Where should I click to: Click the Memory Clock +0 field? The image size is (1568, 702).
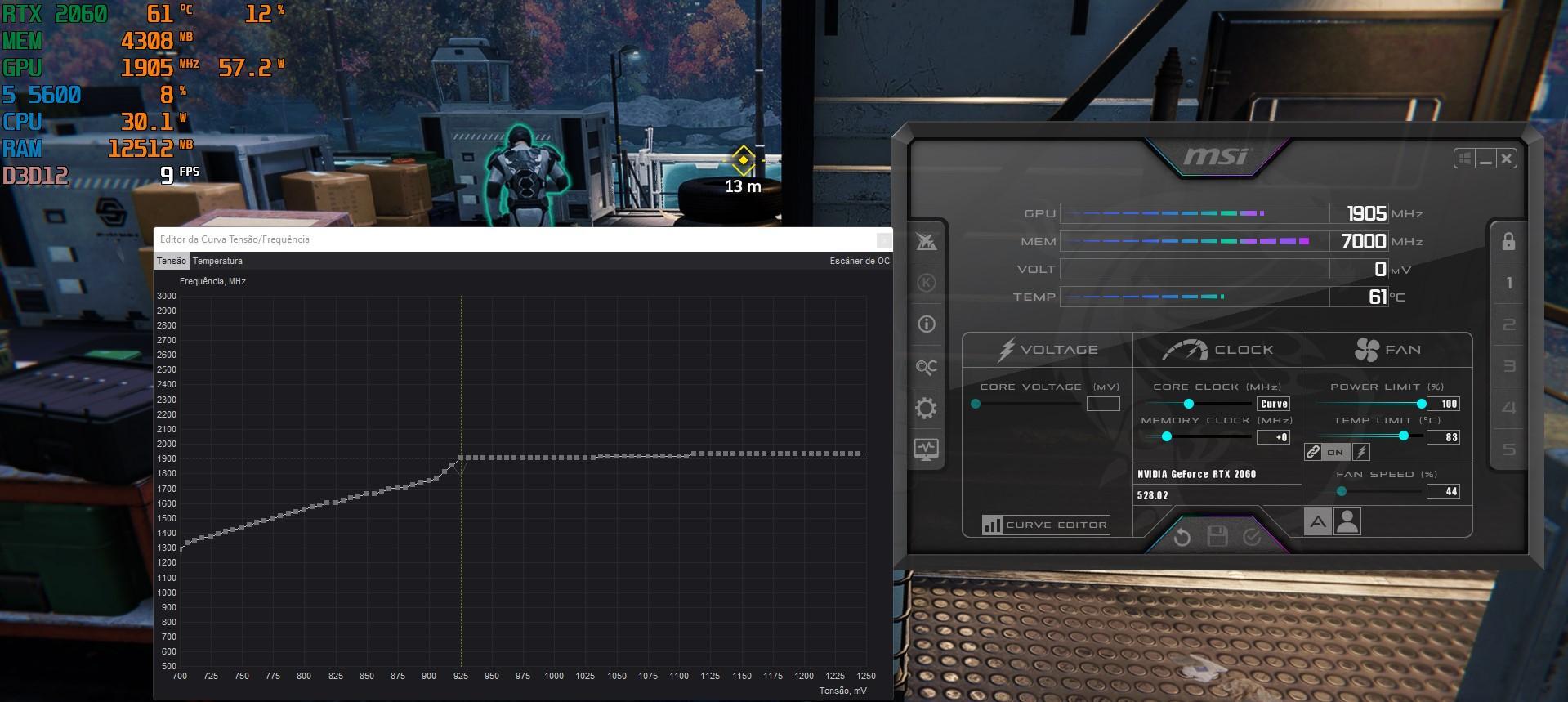(x=1274, y=437)
